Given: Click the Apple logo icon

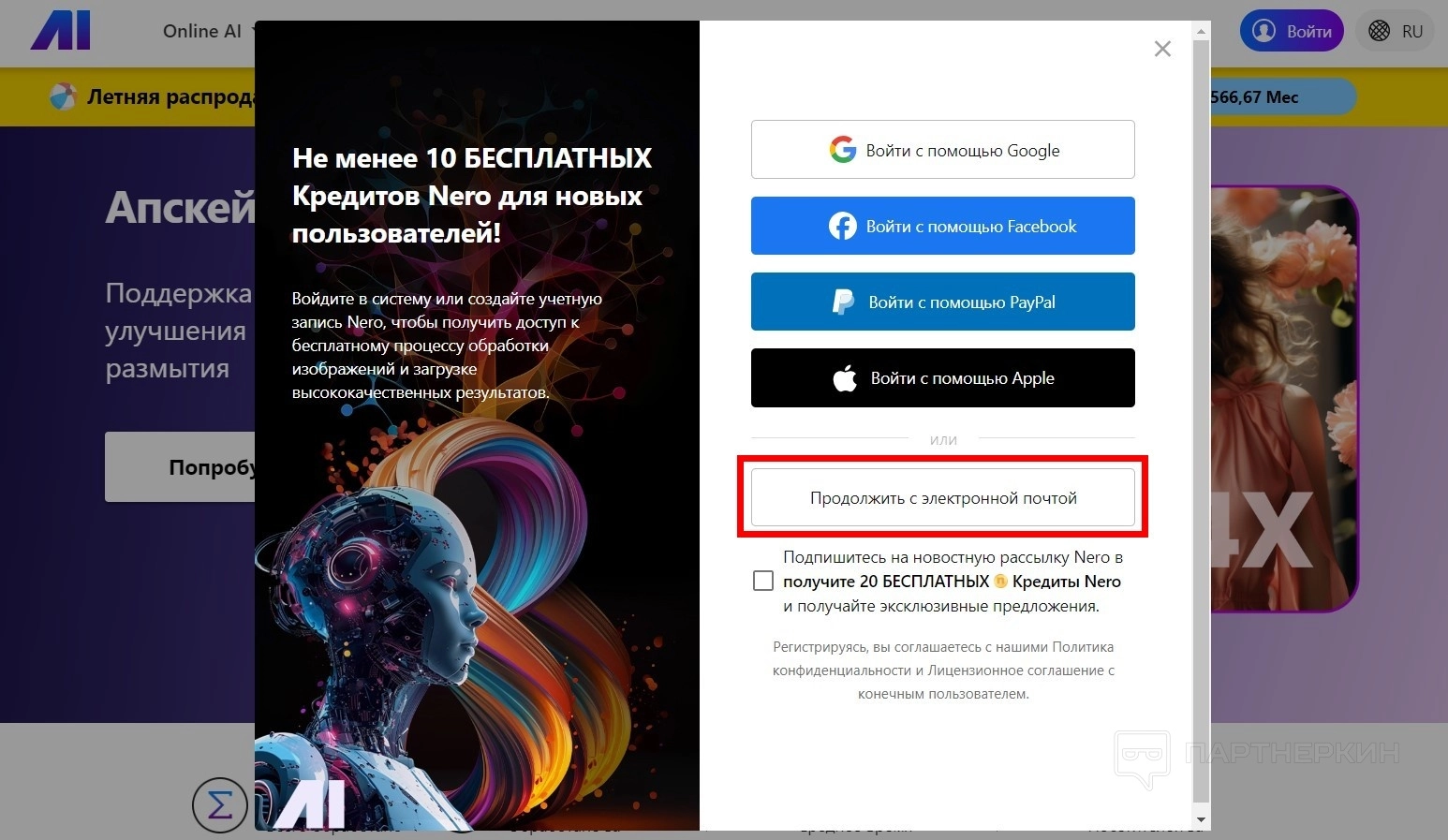Looking at the screenshot, I should pos(845,378).
